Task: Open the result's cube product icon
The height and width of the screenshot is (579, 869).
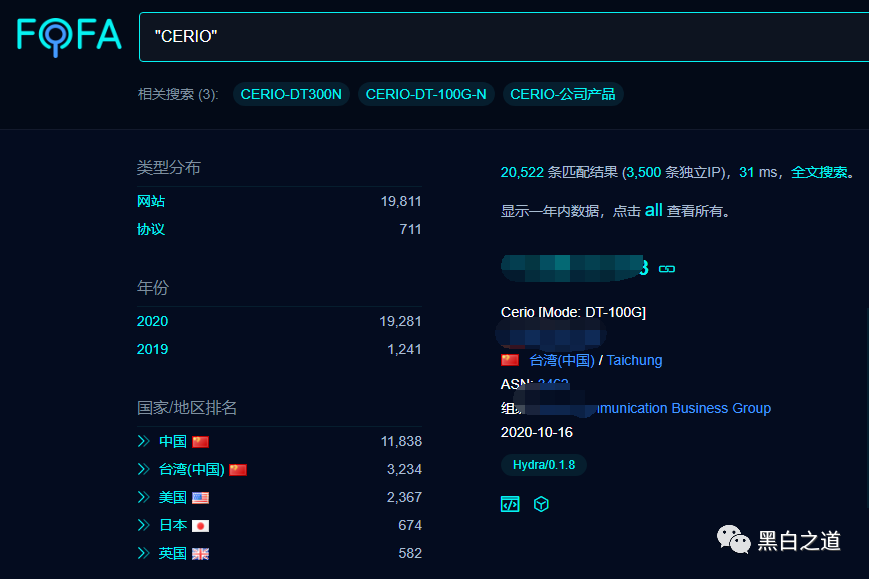Action: 541,504
